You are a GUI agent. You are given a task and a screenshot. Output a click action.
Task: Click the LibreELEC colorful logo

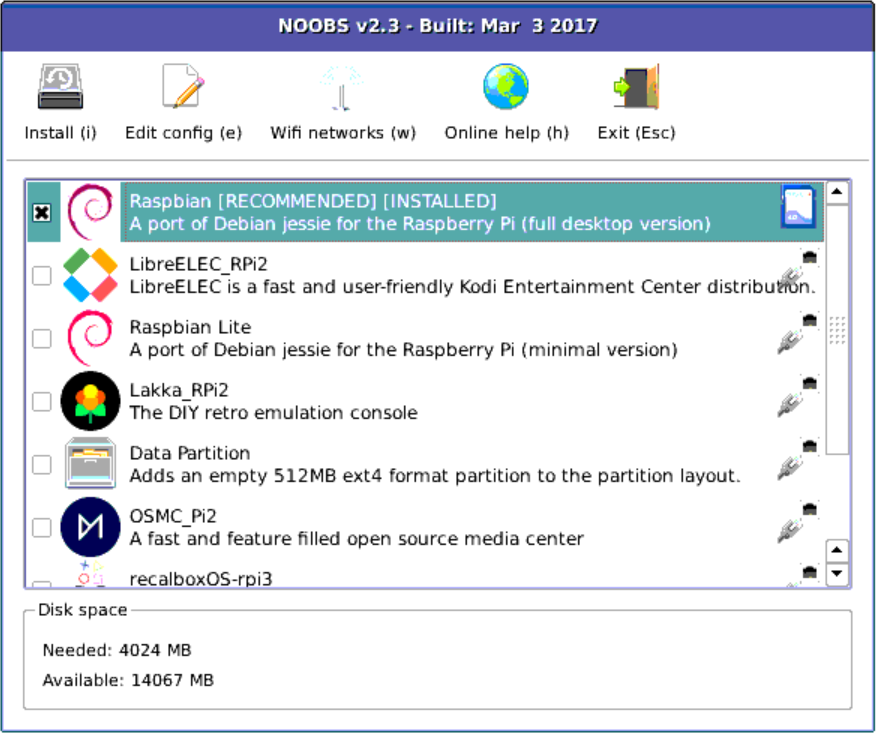pos(90,275)
